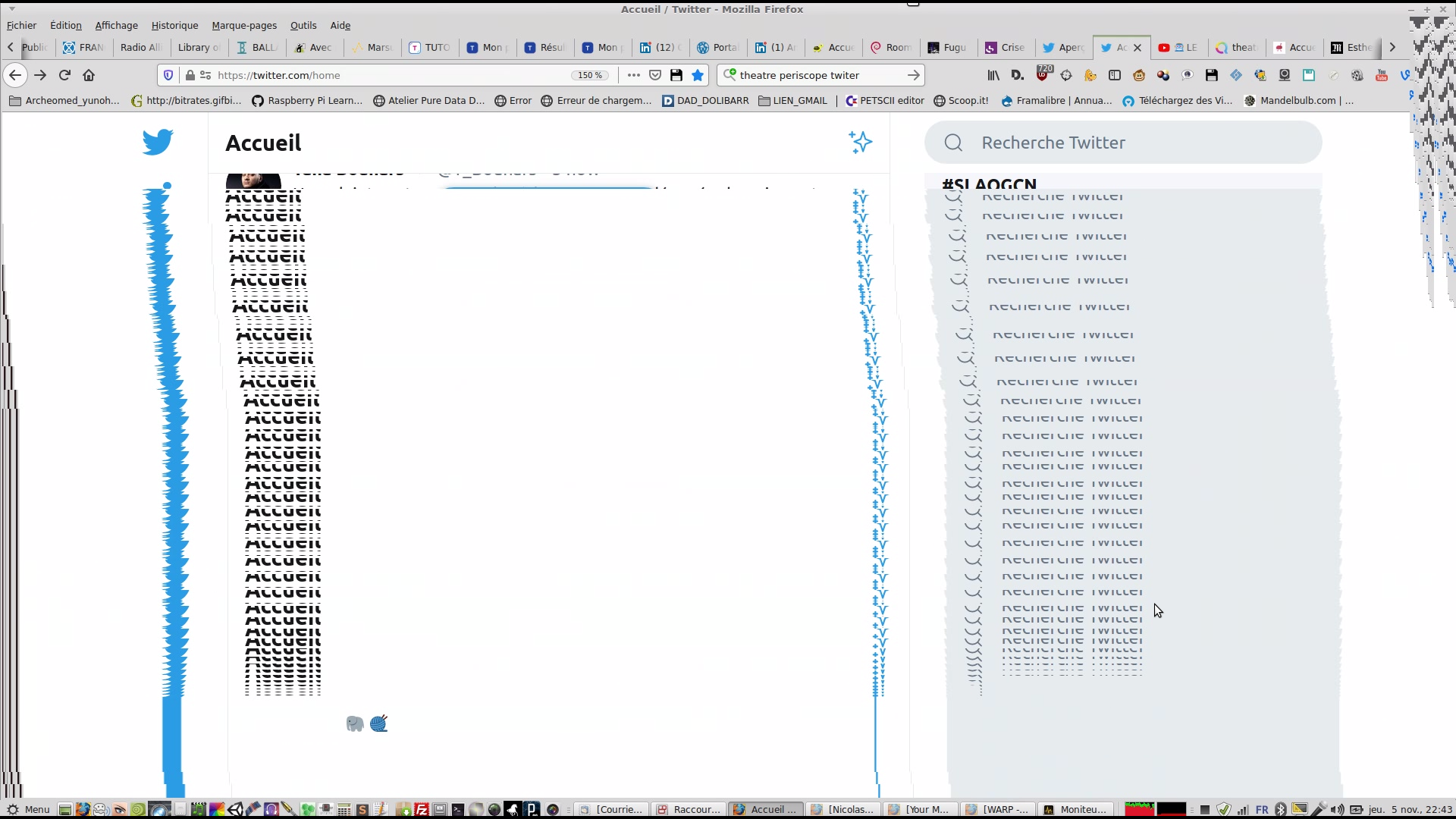The height and width of the screenshot is (819, 1456).
Task: Click the Recherche Twitter search field
Action: click(1122, 143)
